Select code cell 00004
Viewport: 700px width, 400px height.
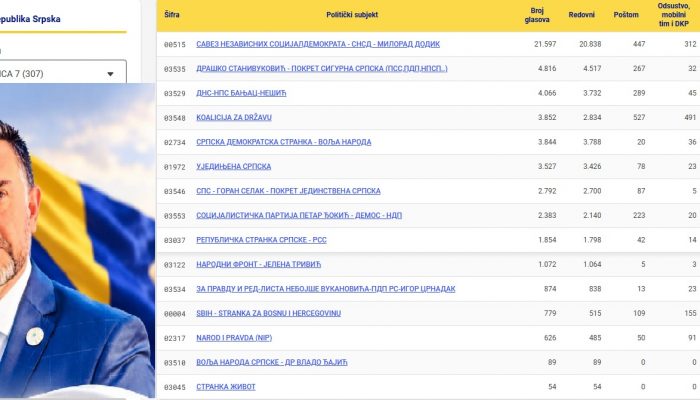175,314
